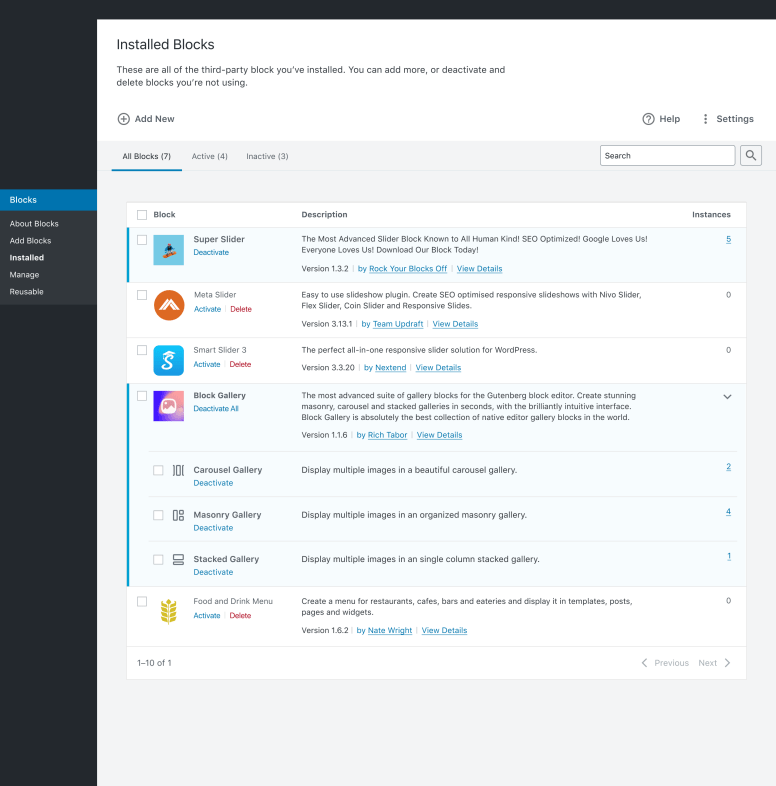
Task: Click the Block Gallery logo icon
Action: click(x=168, y=406)
